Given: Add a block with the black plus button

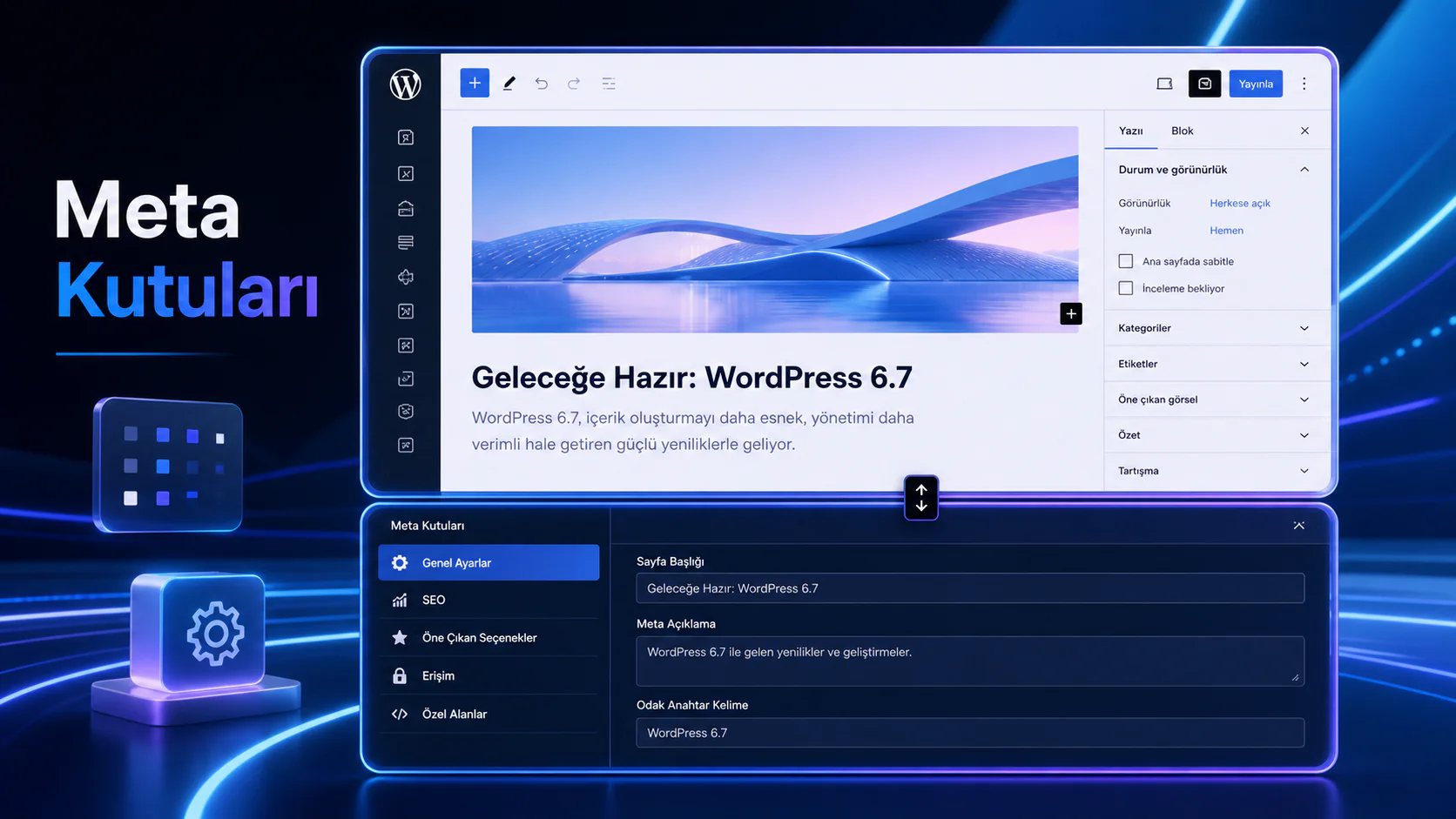Looking at the screenshot, I should tap(1071, 314).
